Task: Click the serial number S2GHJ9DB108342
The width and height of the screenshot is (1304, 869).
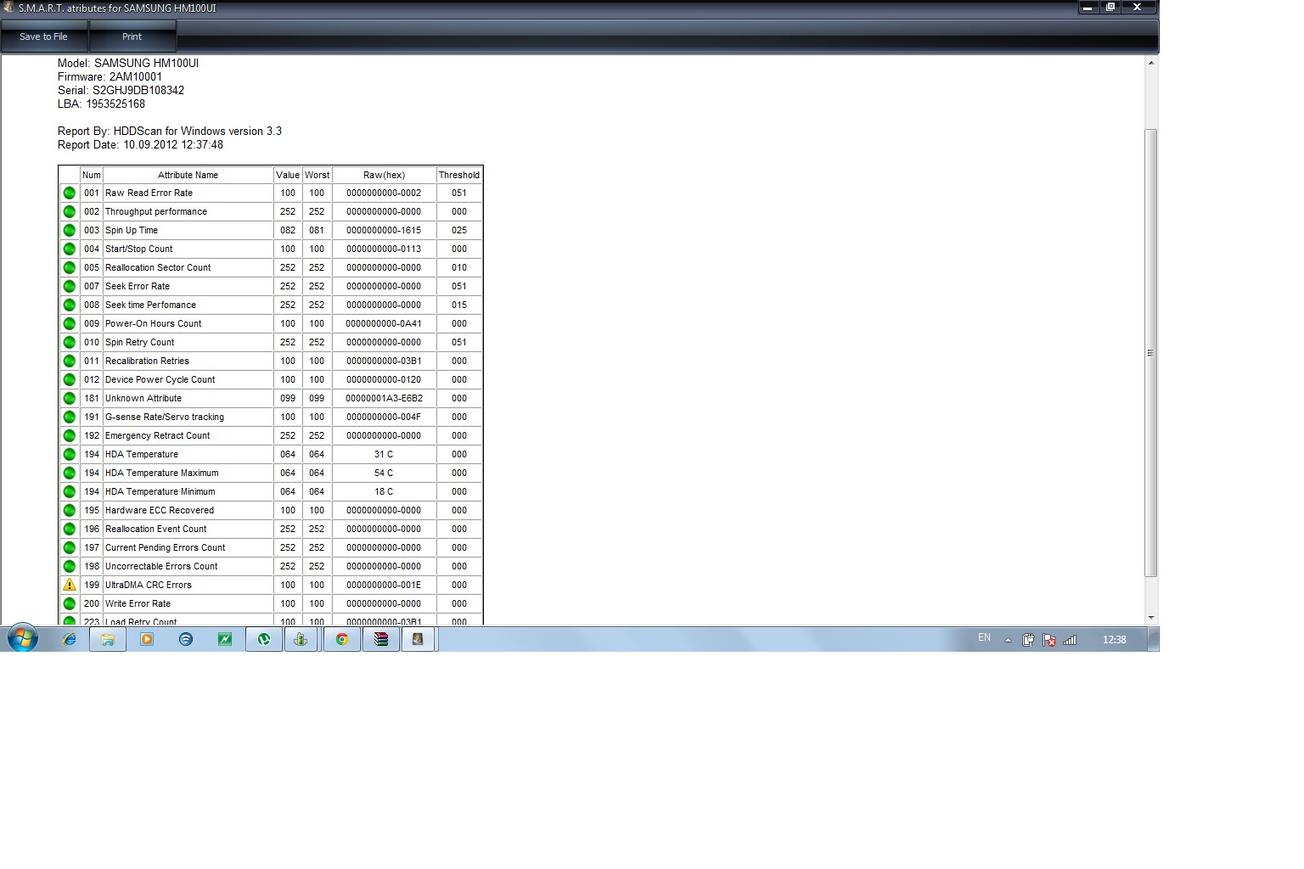Action: 138,90
